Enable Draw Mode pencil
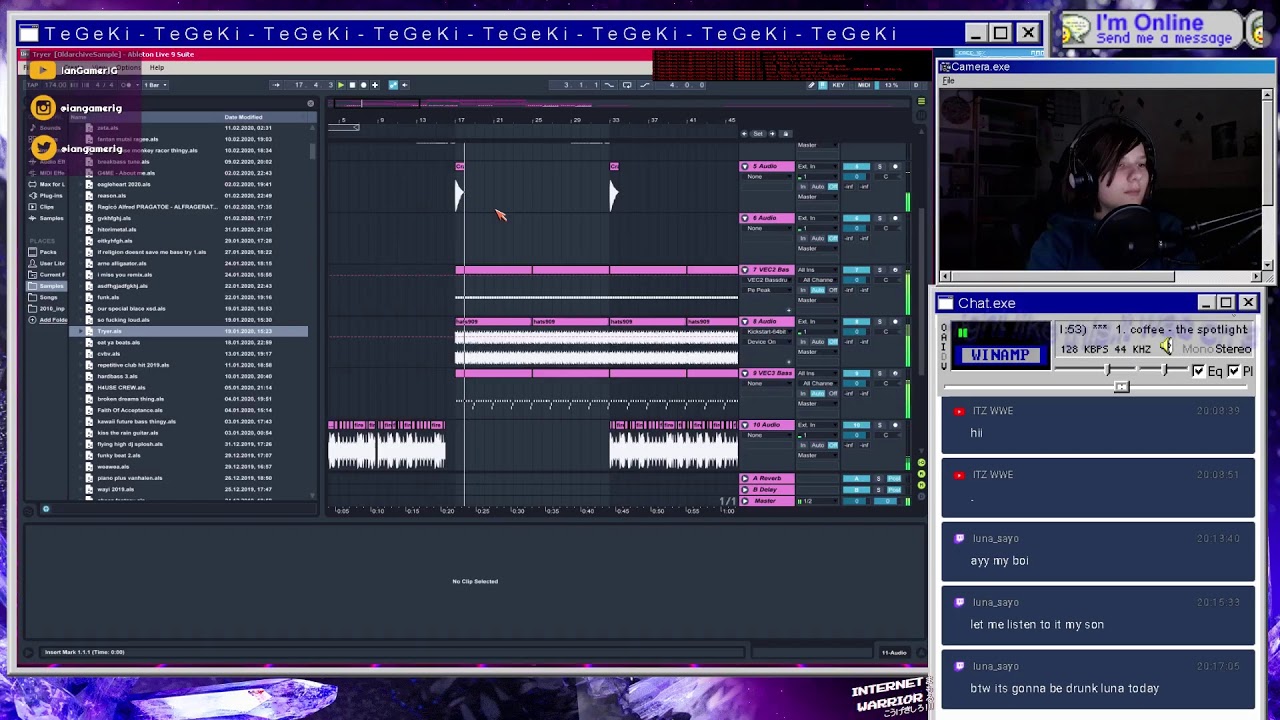The width and height of the screenshot is (1280, 720). pos(811,85)
